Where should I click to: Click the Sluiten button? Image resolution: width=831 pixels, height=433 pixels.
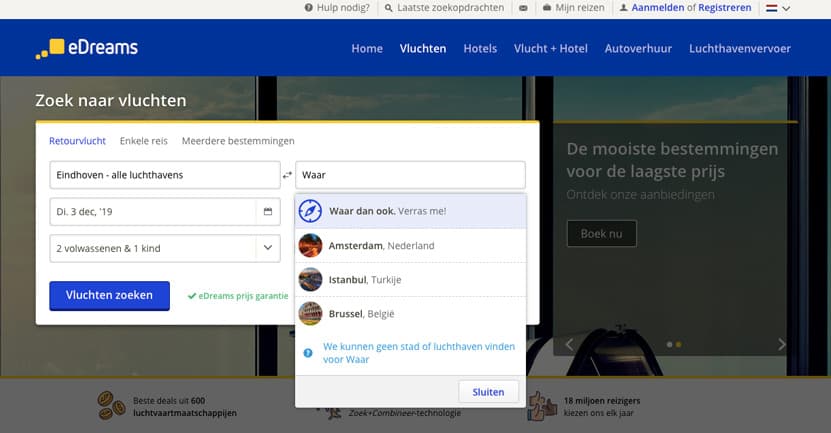[488, 392]
